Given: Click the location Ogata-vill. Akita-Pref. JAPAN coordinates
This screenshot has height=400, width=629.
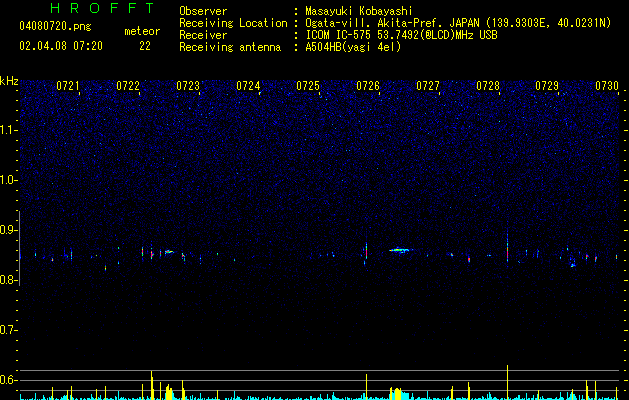Looking at the screenshot, I should (x=458, y=23).
